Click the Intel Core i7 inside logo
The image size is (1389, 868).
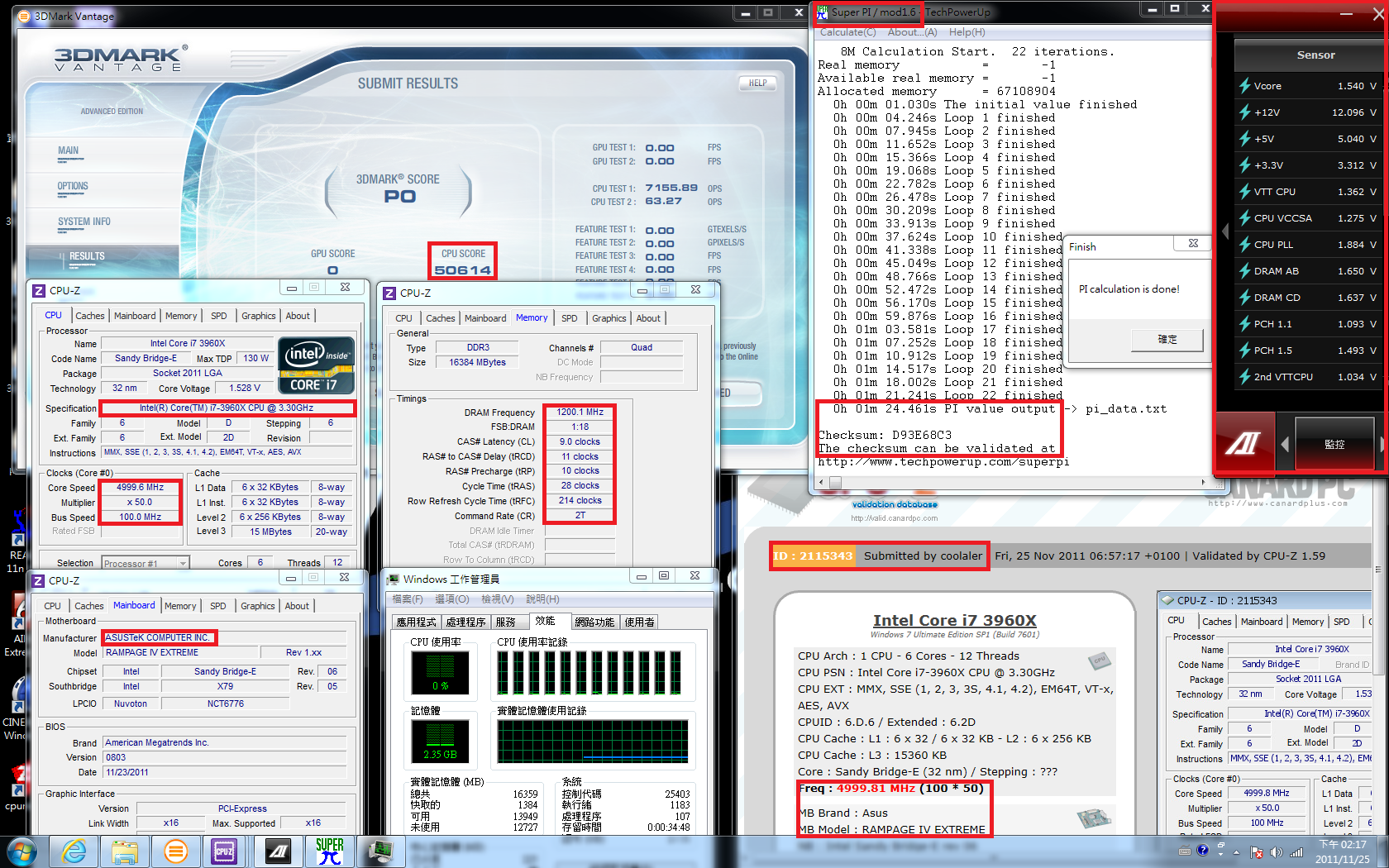(x=317, y=365)
